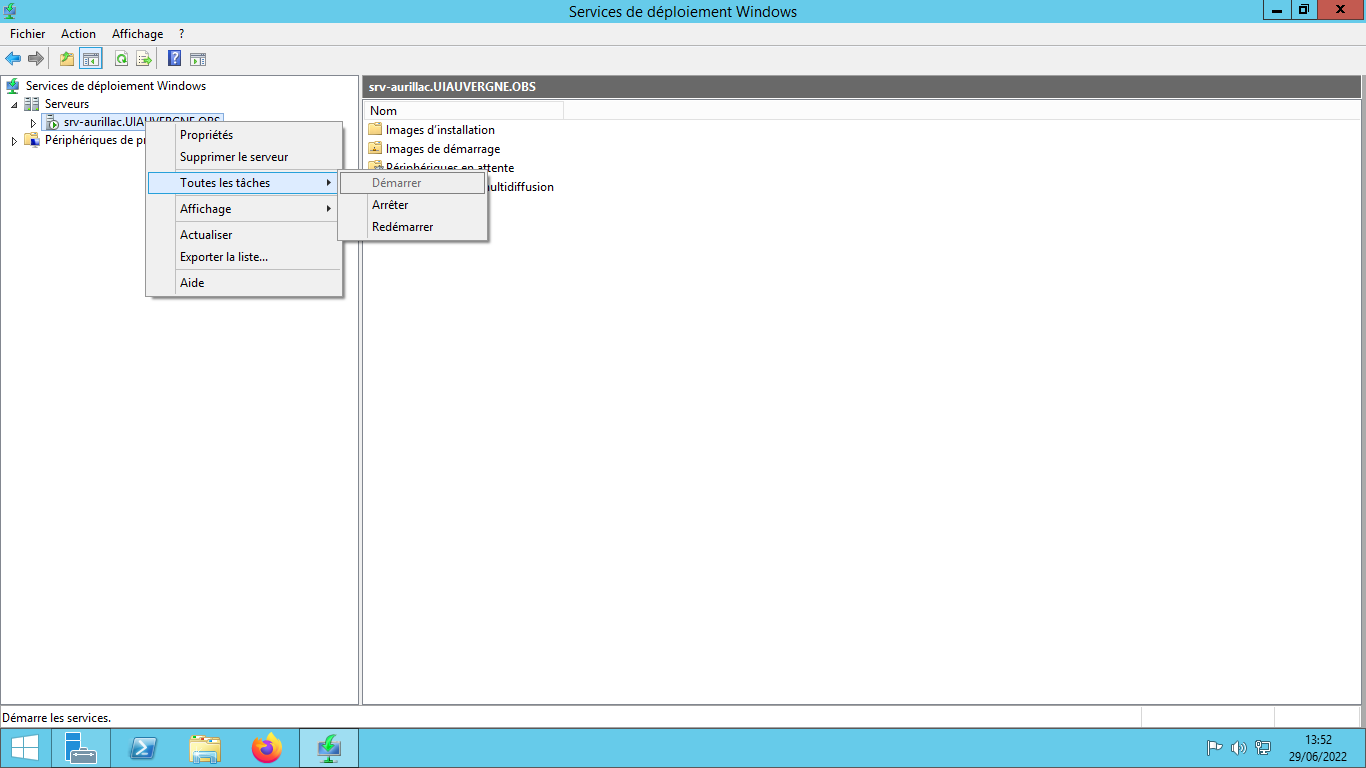Choose Propriétés from the context menu

[x=244, y=135]
